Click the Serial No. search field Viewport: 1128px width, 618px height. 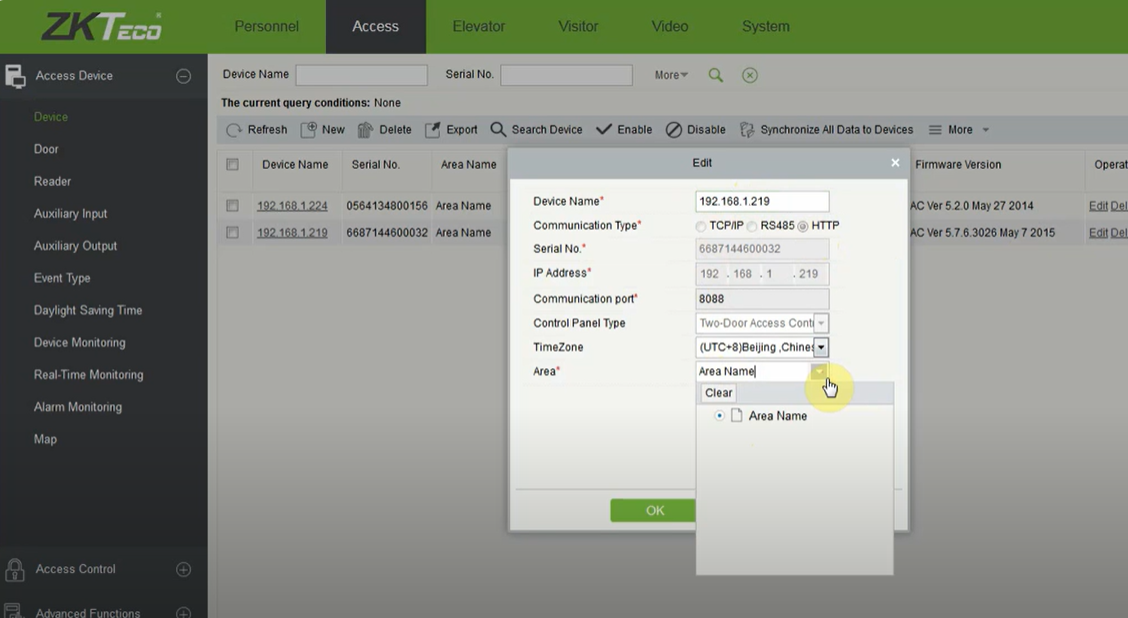coord(567,75)
